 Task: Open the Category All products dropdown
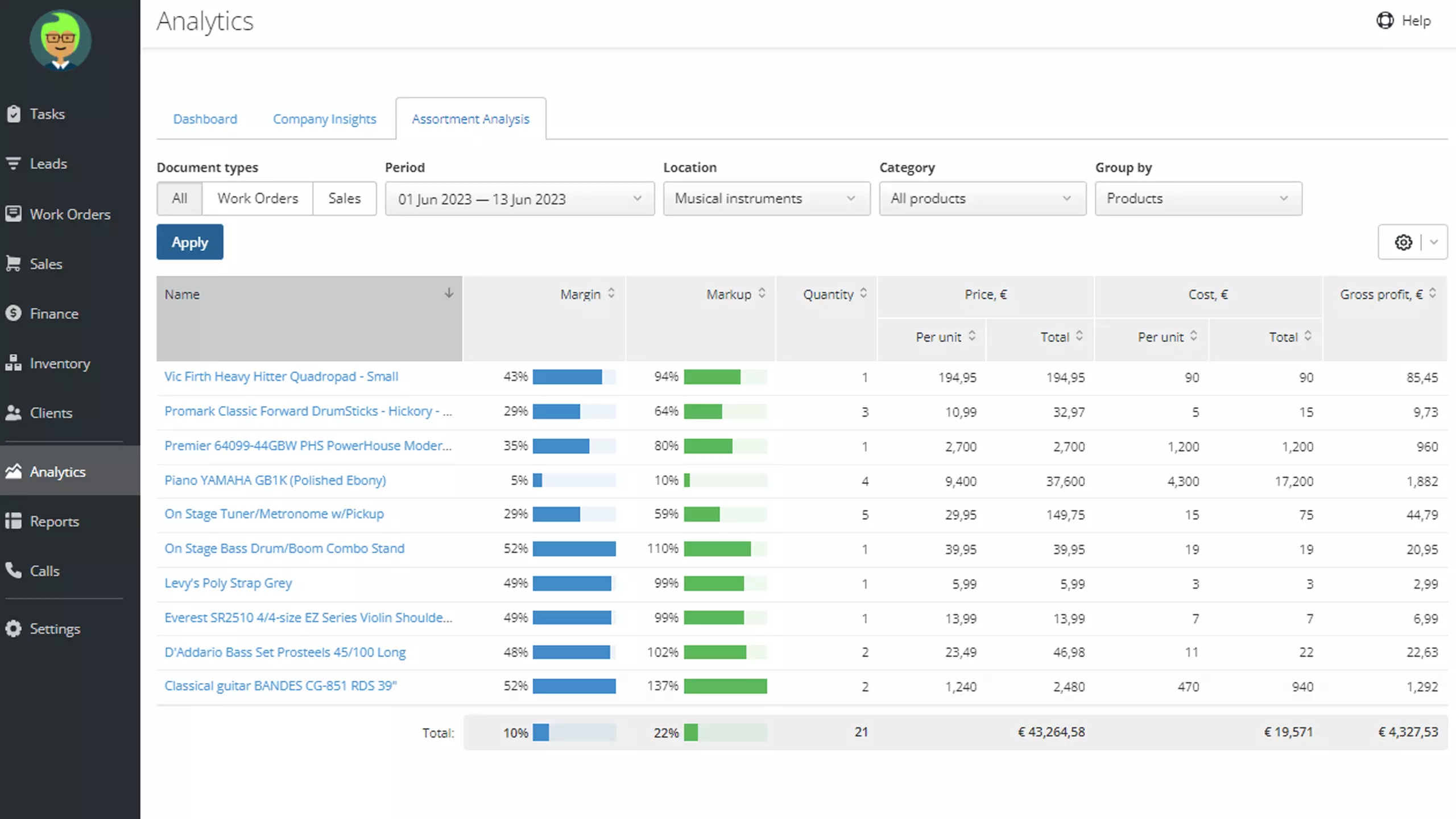pyautogui.click(x=983, y=198)
